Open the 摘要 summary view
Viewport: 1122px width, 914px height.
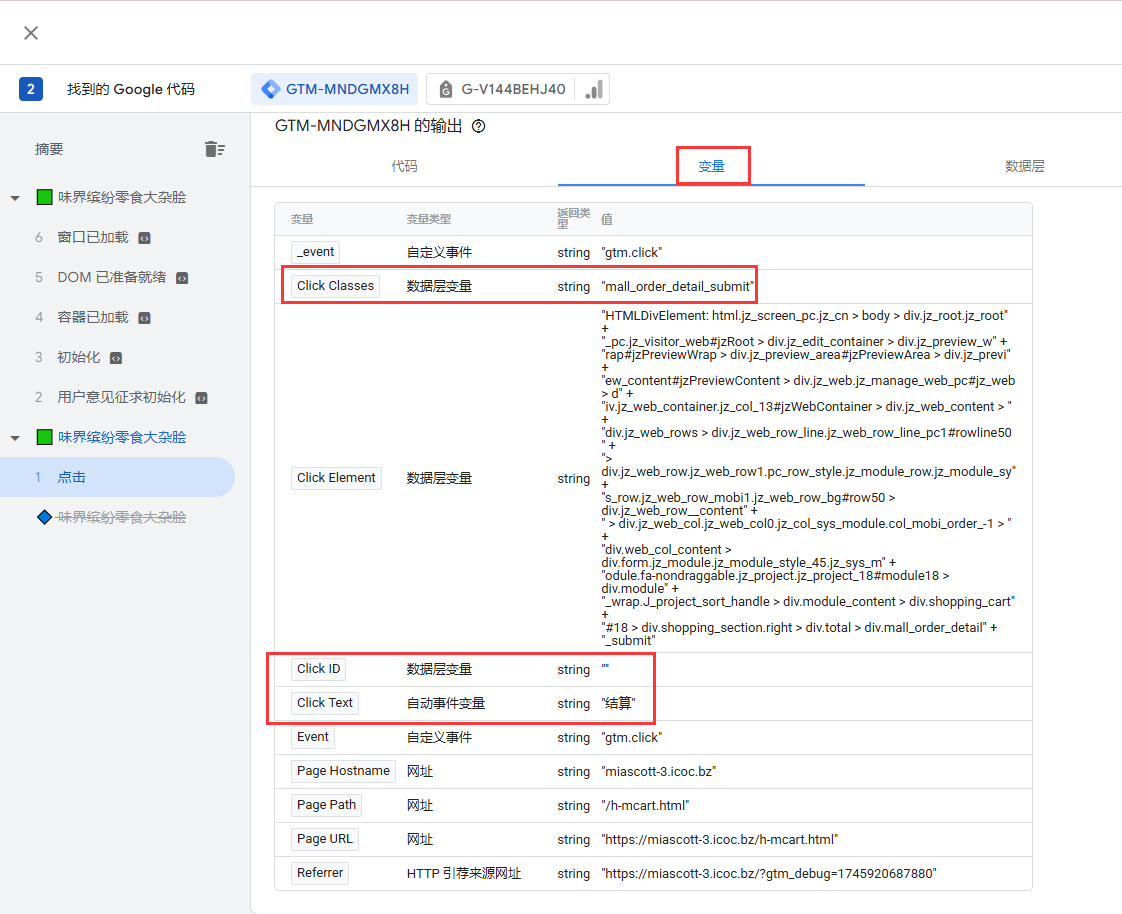click(x=49, y=149)
